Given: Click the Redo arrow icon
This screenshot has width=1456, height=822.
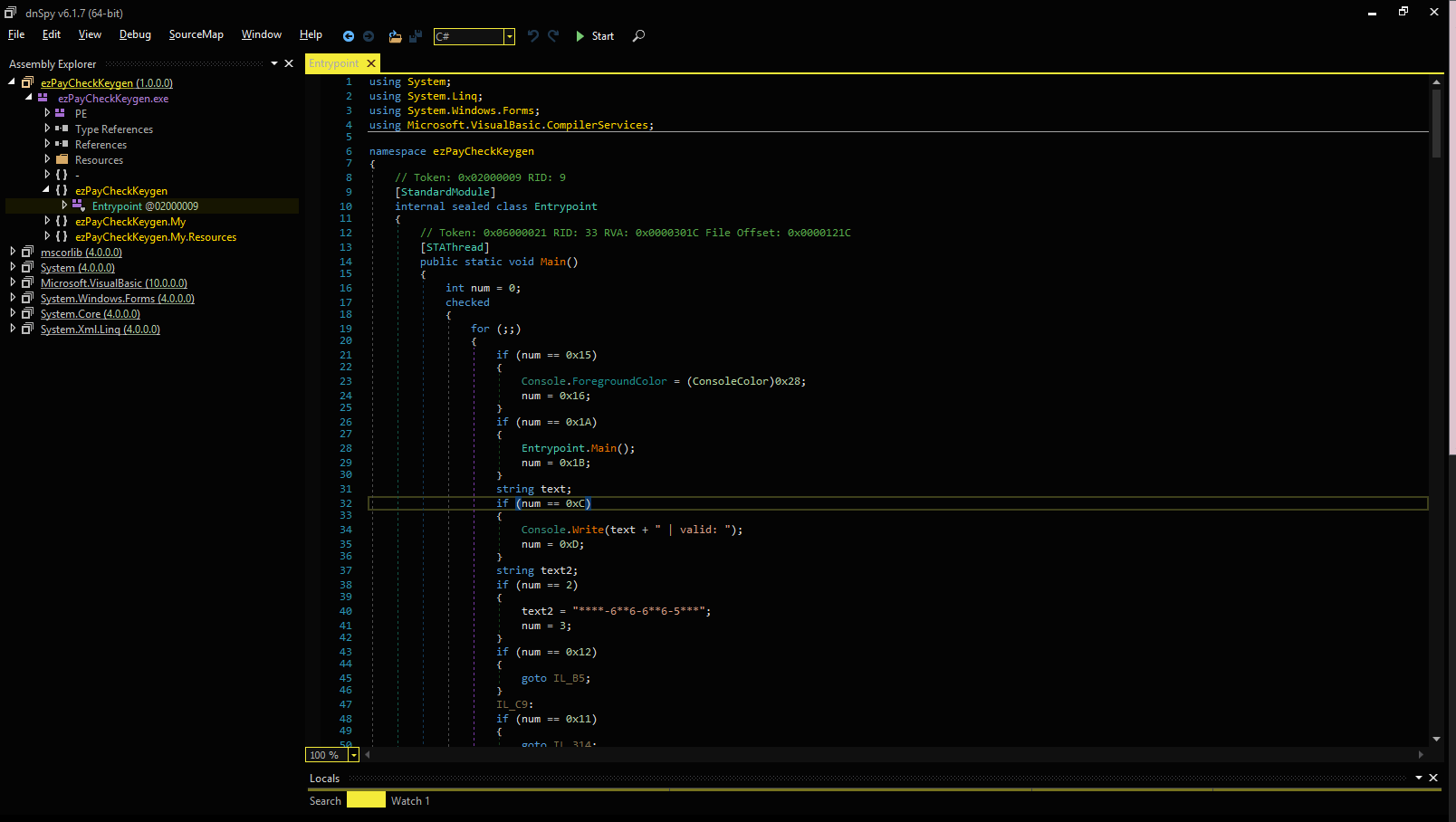Looking at the screenshot, I should point(553,36).
